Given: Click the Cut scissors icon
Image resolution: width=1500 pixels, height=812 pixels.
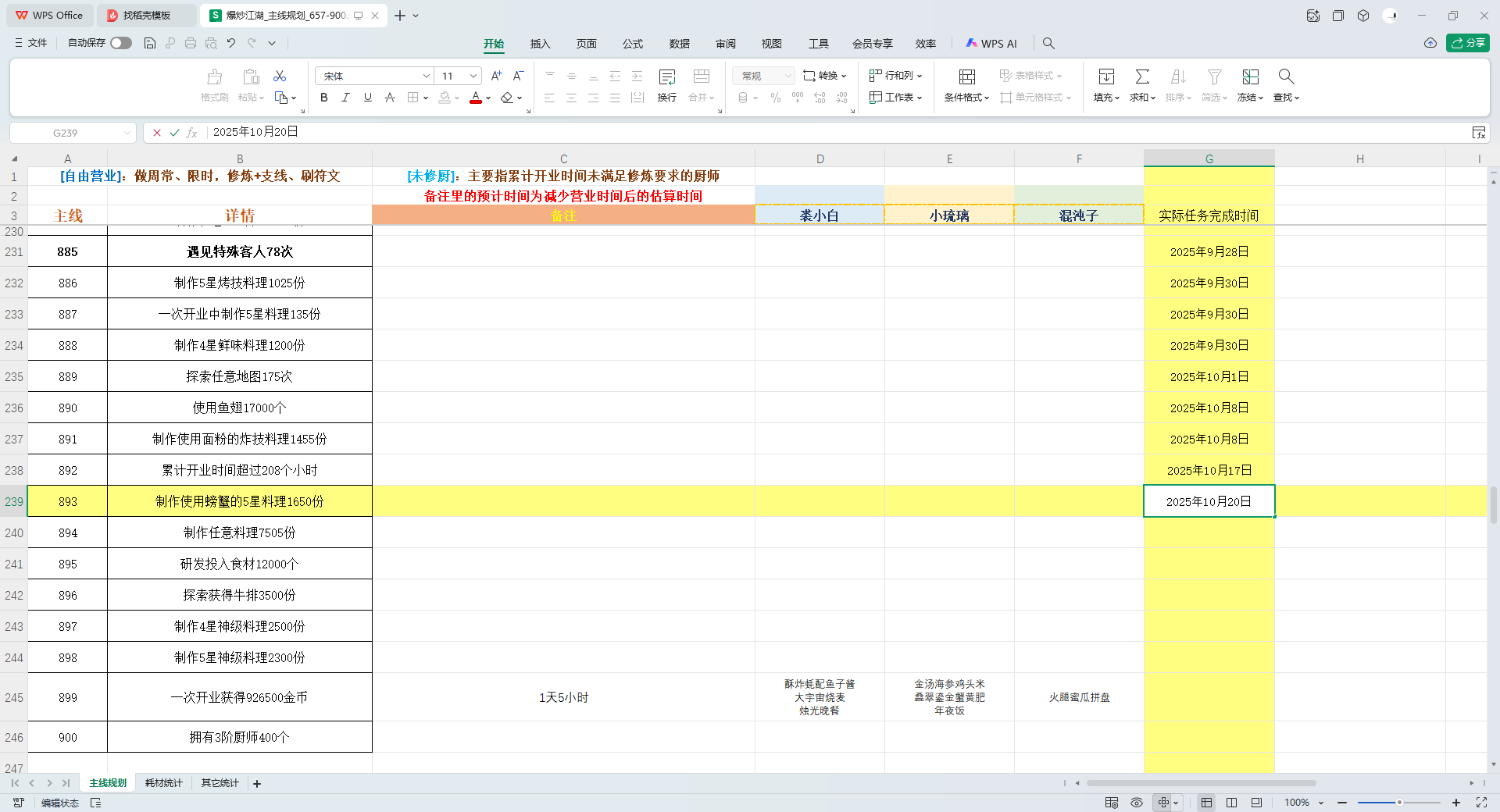Looking at the screenshot, I should click(280, 76).
